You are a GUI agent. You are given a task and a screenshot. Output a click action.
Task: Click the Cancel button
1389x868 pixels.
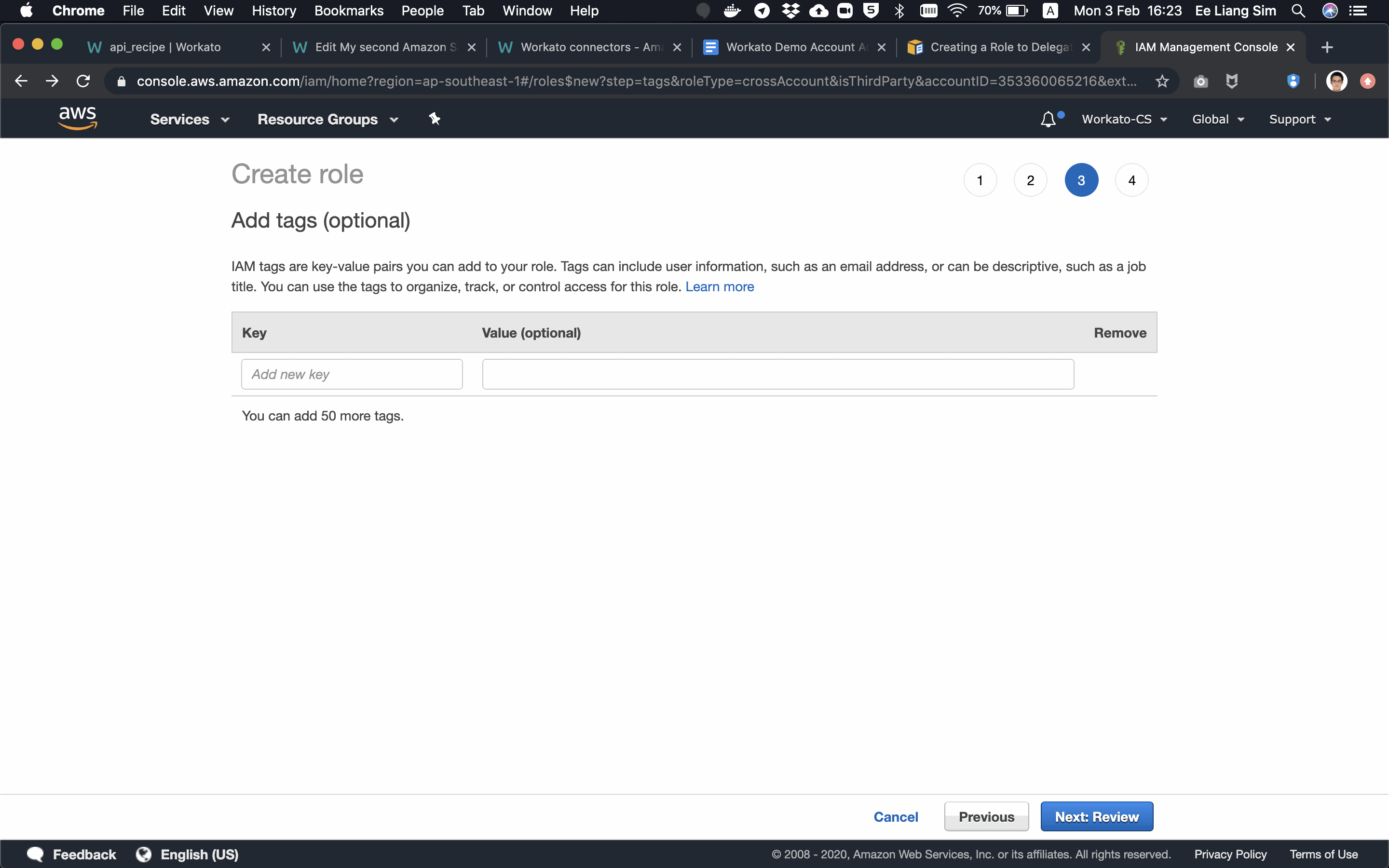pos(895,817)
